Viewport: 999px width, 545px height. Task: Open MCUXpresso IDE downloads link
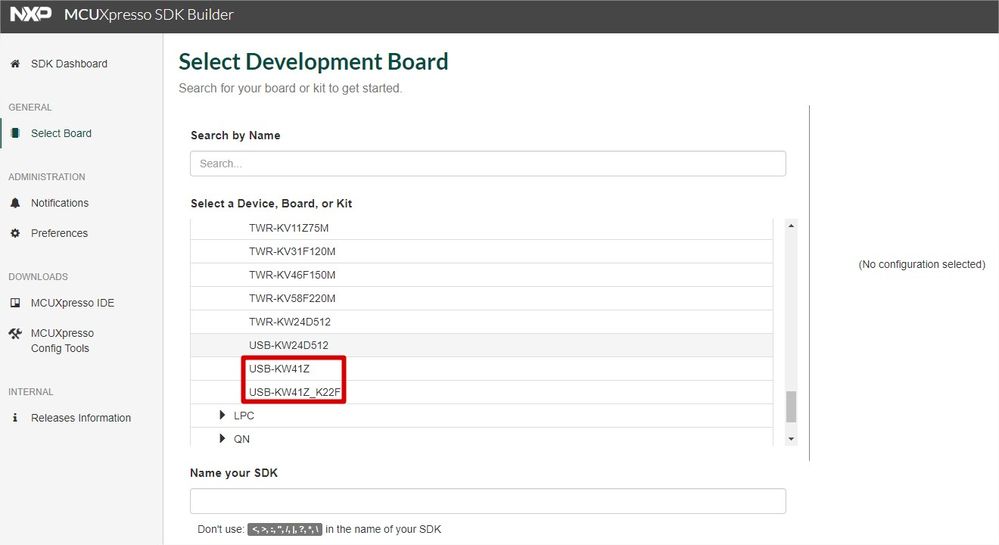coord(73,303)
